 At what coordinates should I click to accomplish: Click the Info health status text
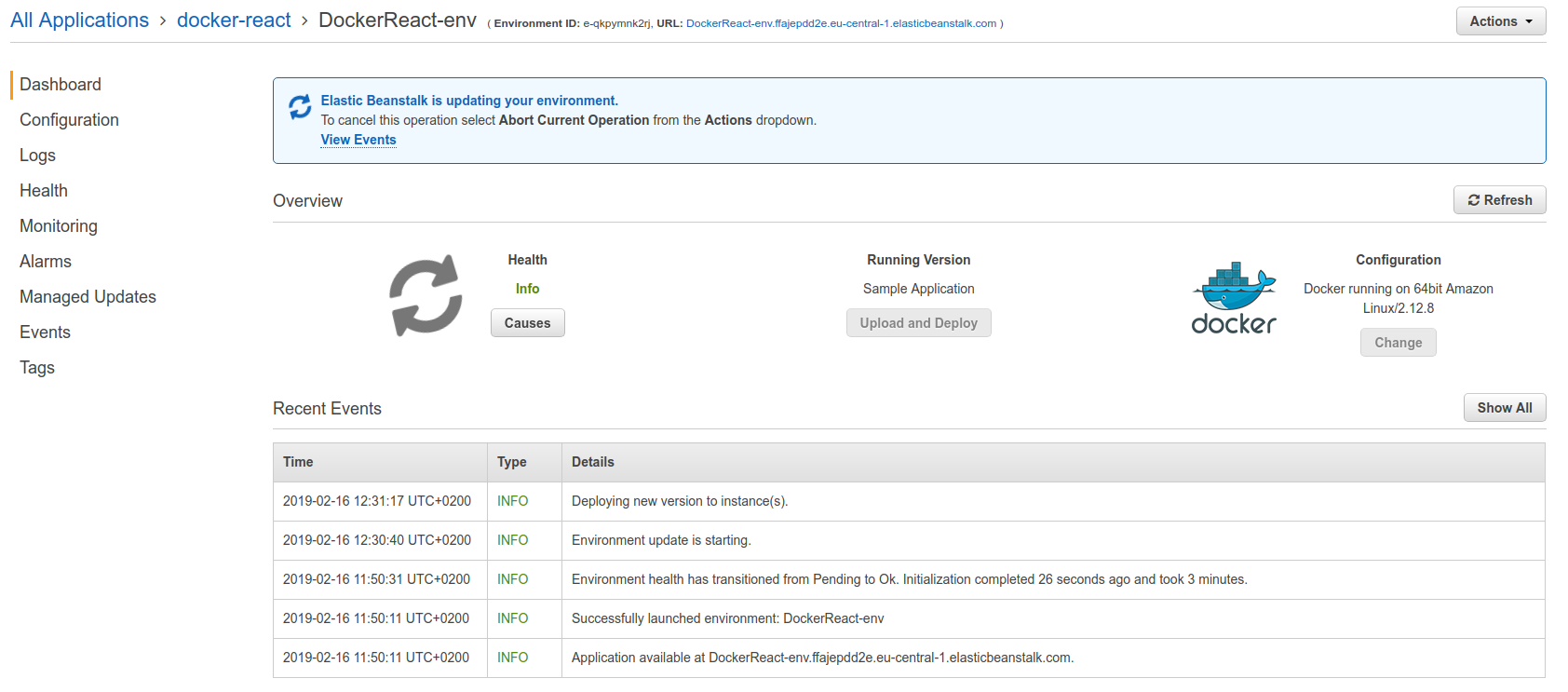tap(527, 289)
